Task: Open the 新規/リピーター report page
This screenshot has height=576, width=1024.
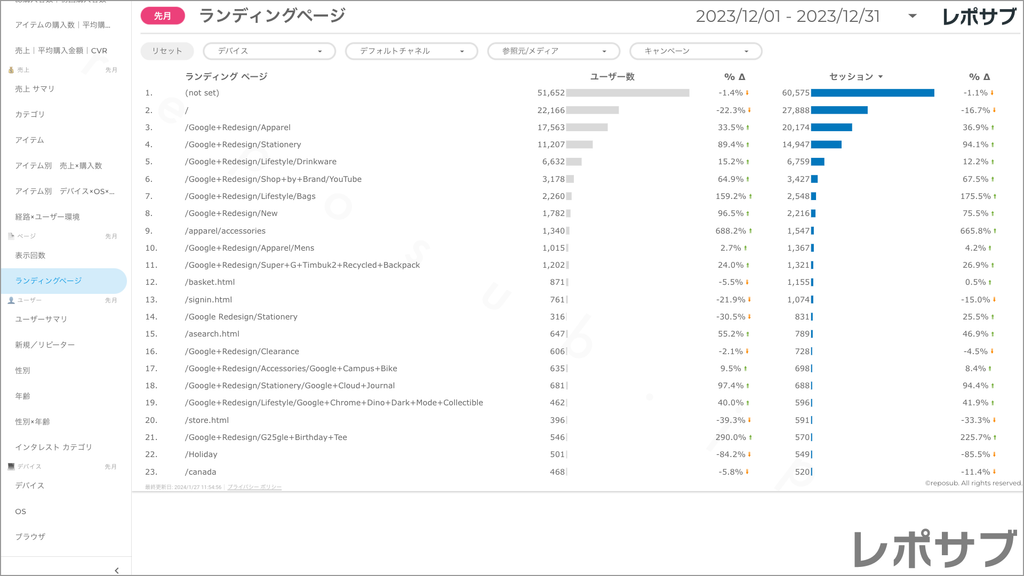Action: pyautogui.click(x=44, y=345)
